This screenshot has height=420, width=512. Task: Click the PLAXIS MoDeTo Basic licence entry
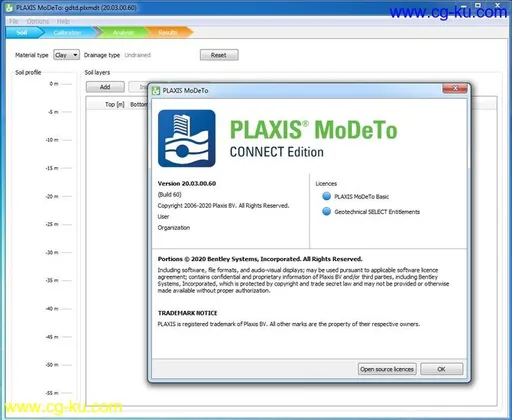tap(362, 197)
